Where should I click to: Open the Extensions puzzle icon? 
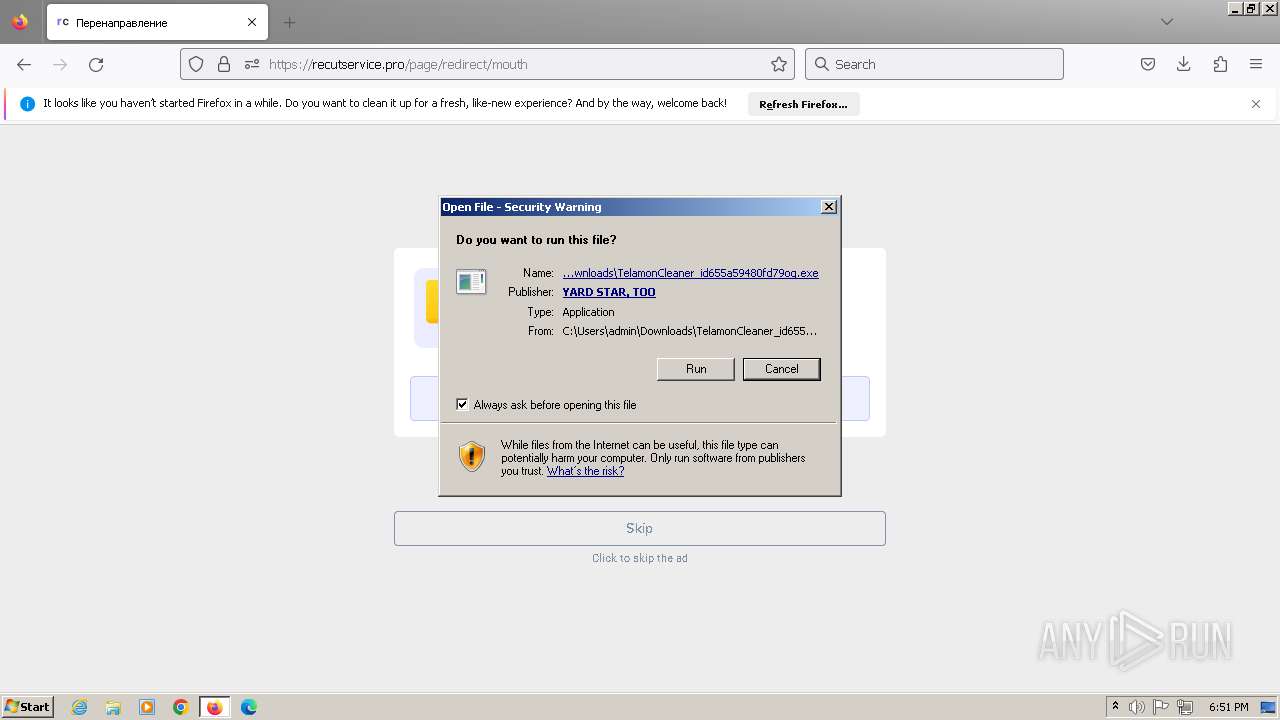1220,64
